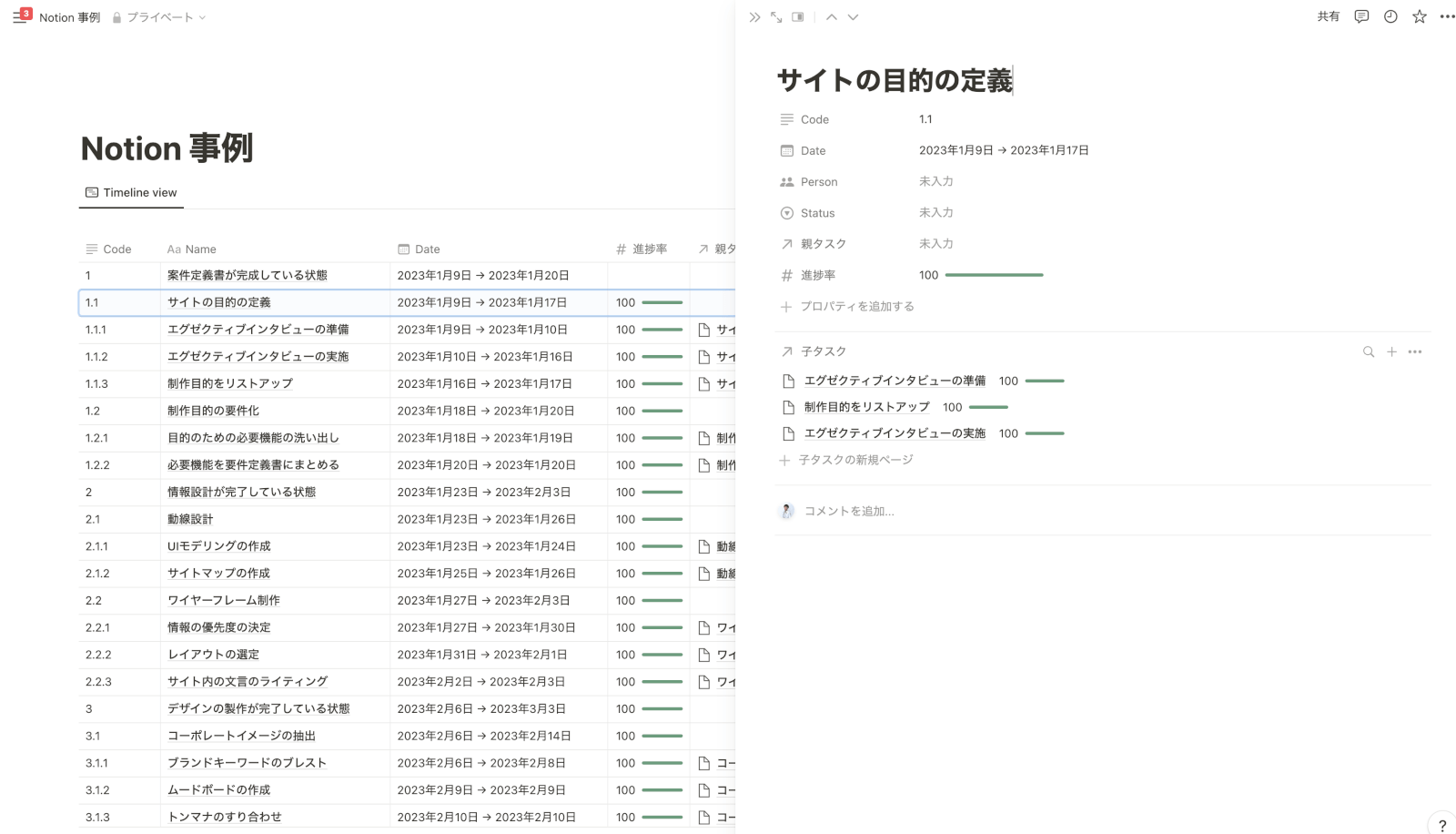1456x834 pixels.
Task: Click the Code property icon in panel
Action: [x=787, y=119]
